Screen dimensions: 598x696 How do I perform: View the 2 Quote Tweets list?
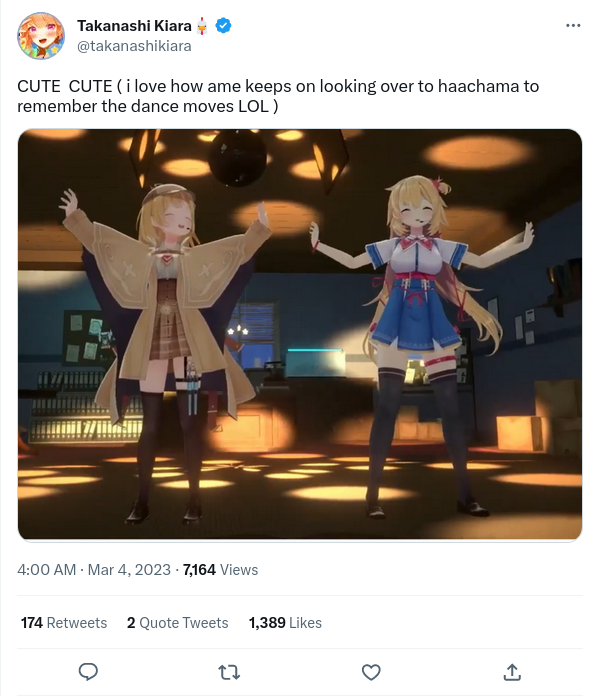tap(178, 623)
